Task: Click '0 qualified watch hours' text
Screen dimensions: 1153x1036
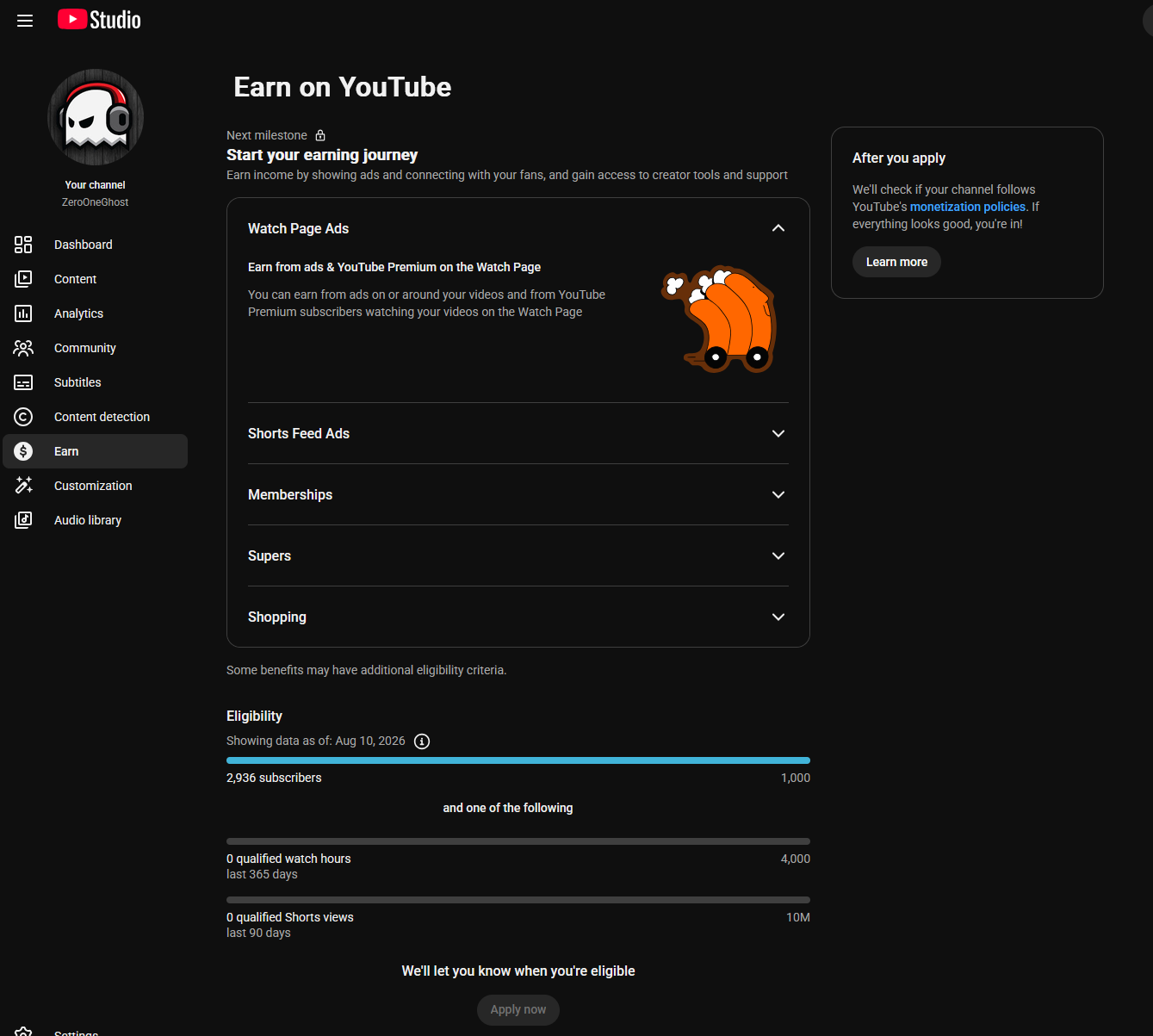Action: 288,859
